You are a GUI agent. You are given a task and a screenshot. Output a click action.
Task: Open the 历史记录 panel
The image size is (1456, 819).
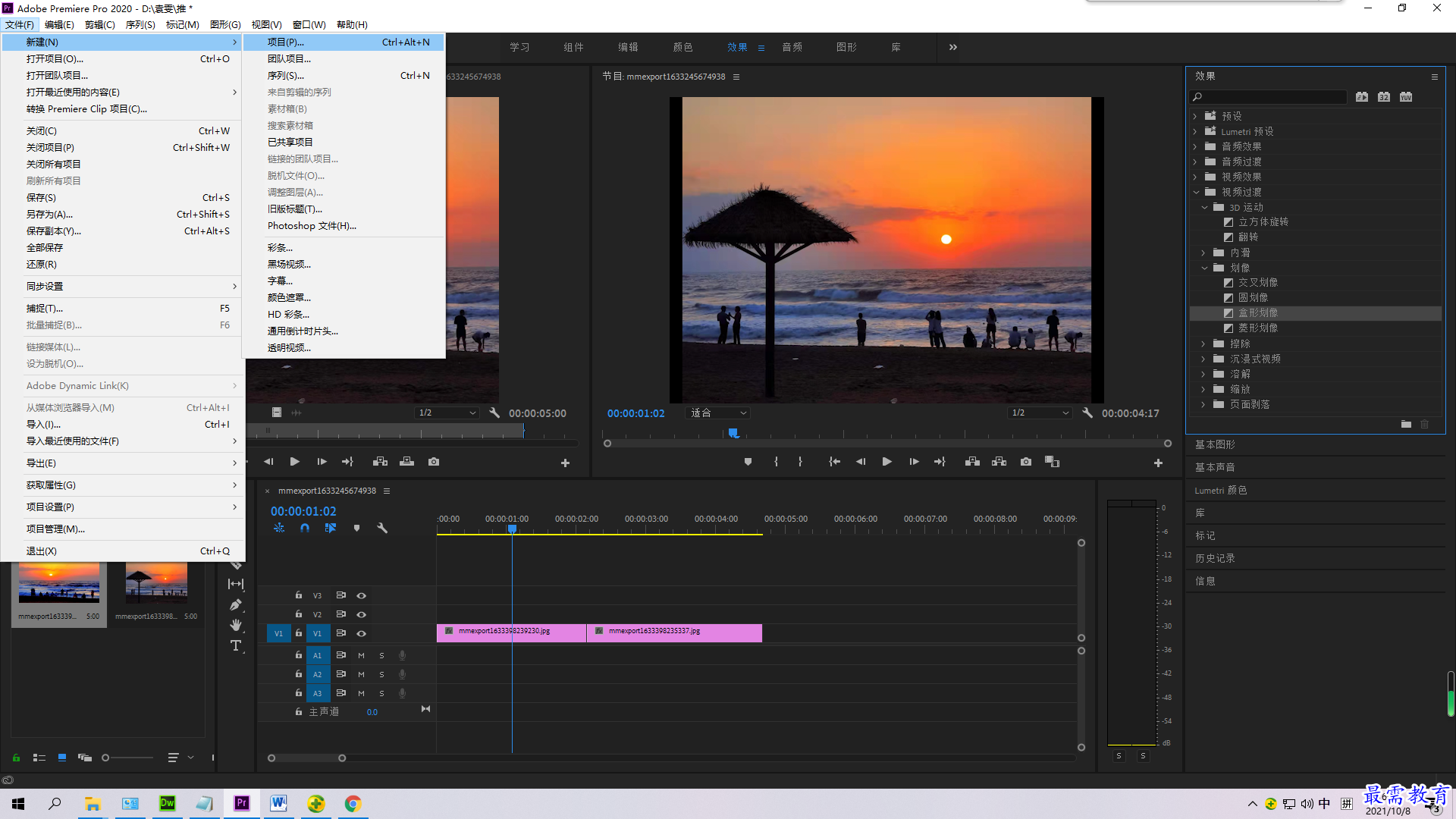click(x=1215, y=559)
